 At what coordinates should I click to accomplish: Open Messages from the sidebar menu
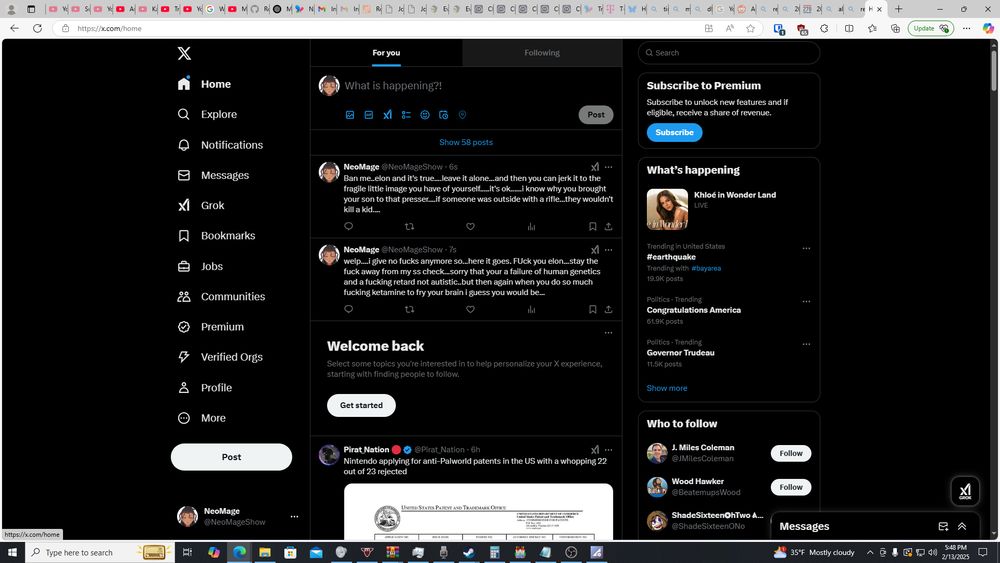click(x=213, y=175)
